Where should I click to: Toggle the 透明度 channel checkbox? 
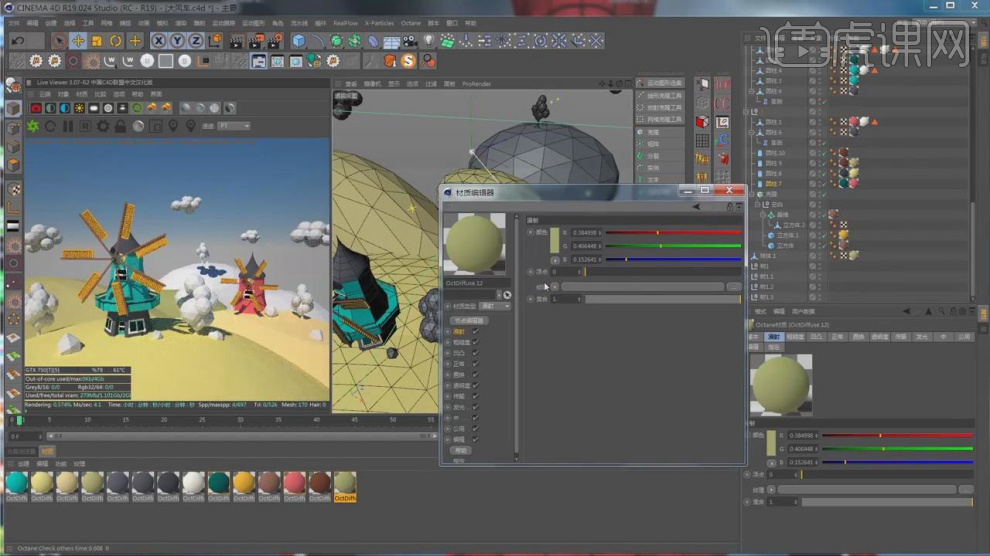tap(475, 385)
